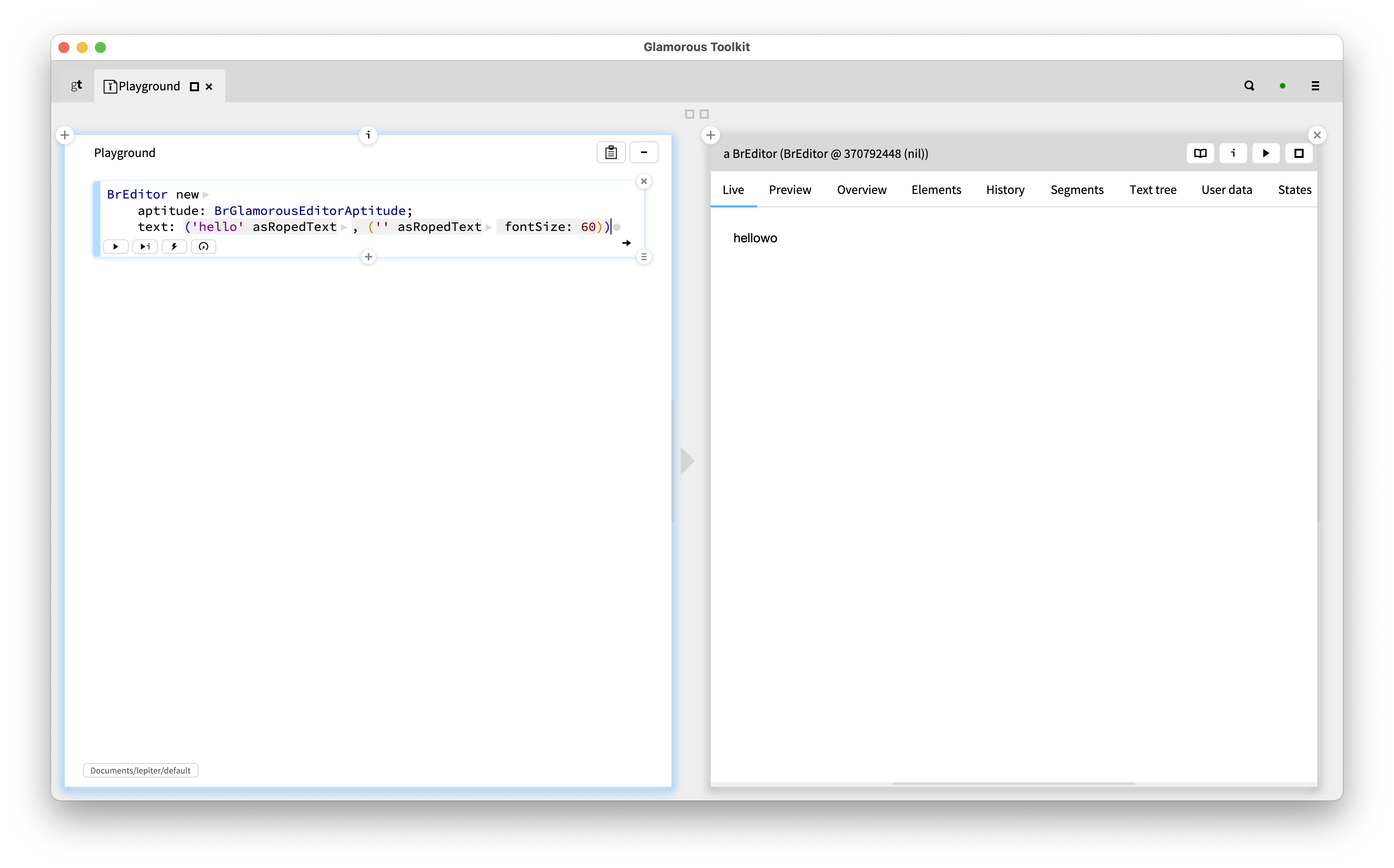
Task: Open the Text tree tab
Action: tap(1152, 189)
